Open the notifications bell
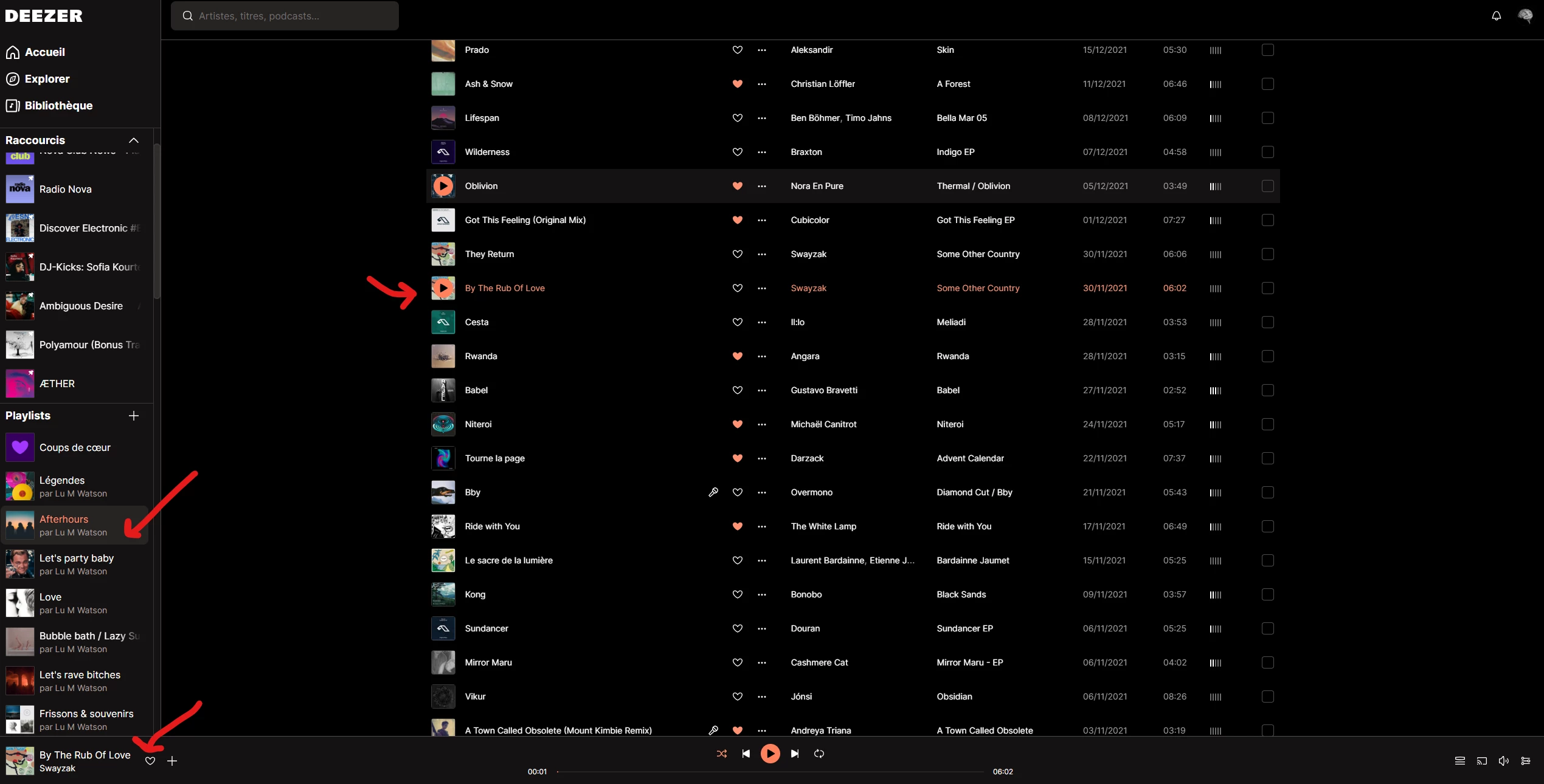 1496,16
